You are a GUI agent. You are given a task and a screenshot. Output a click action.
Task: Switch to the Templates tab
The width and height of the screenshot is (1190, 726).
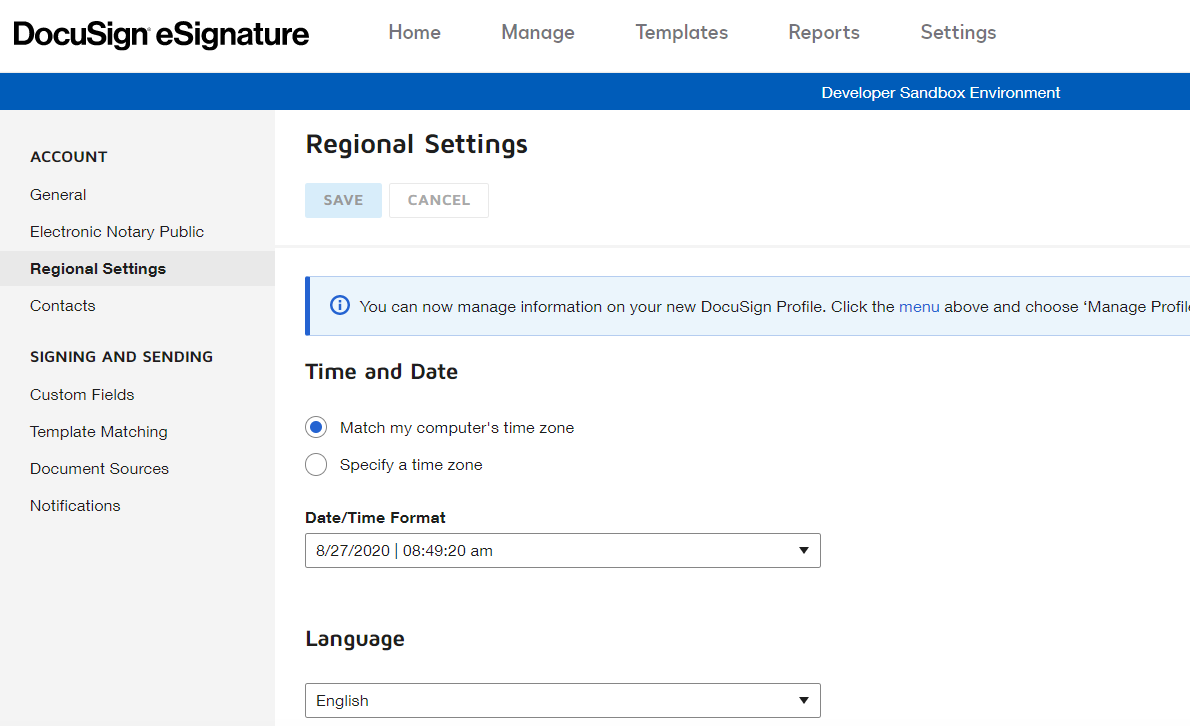(x=681, y=33)
